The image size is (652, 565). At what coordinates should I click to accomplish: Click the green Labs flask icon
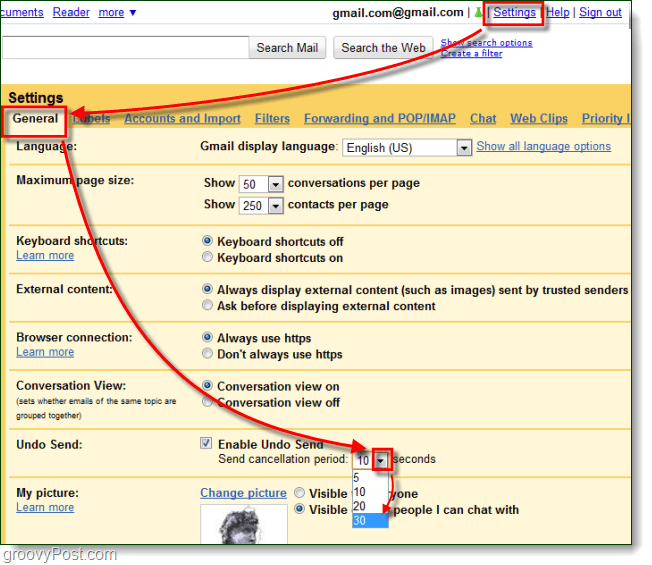[x=479, y=12]
